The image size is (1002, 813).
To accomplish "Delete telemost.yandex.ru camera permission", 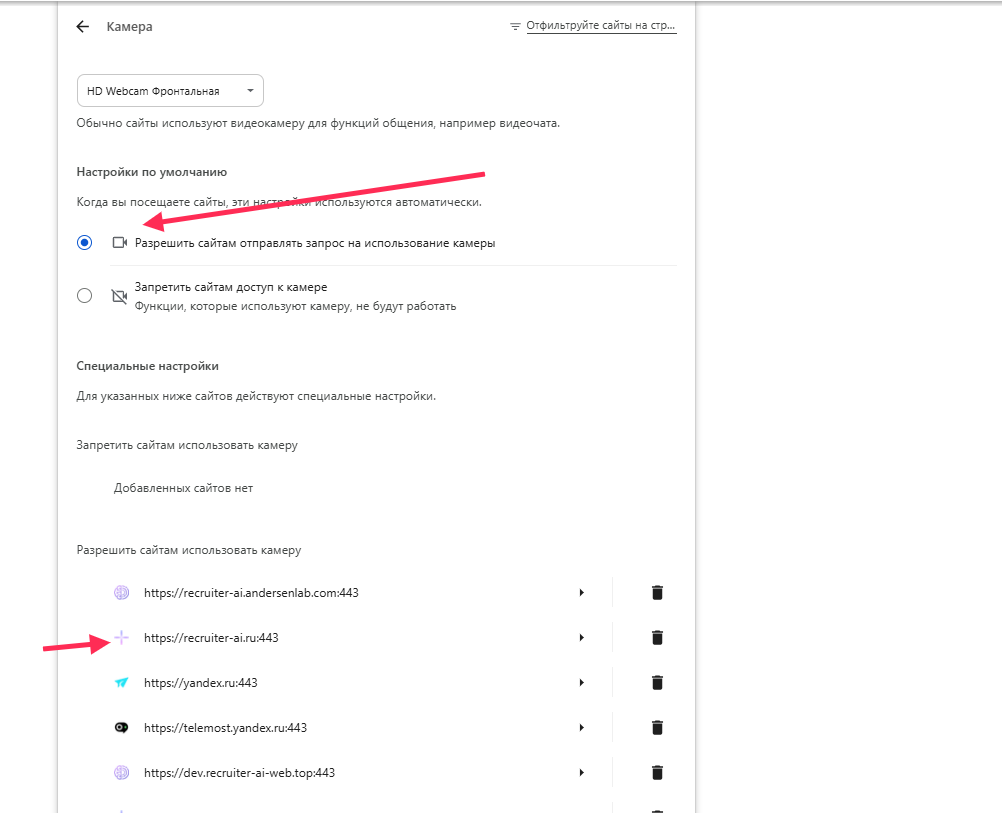I will (657, 728).
